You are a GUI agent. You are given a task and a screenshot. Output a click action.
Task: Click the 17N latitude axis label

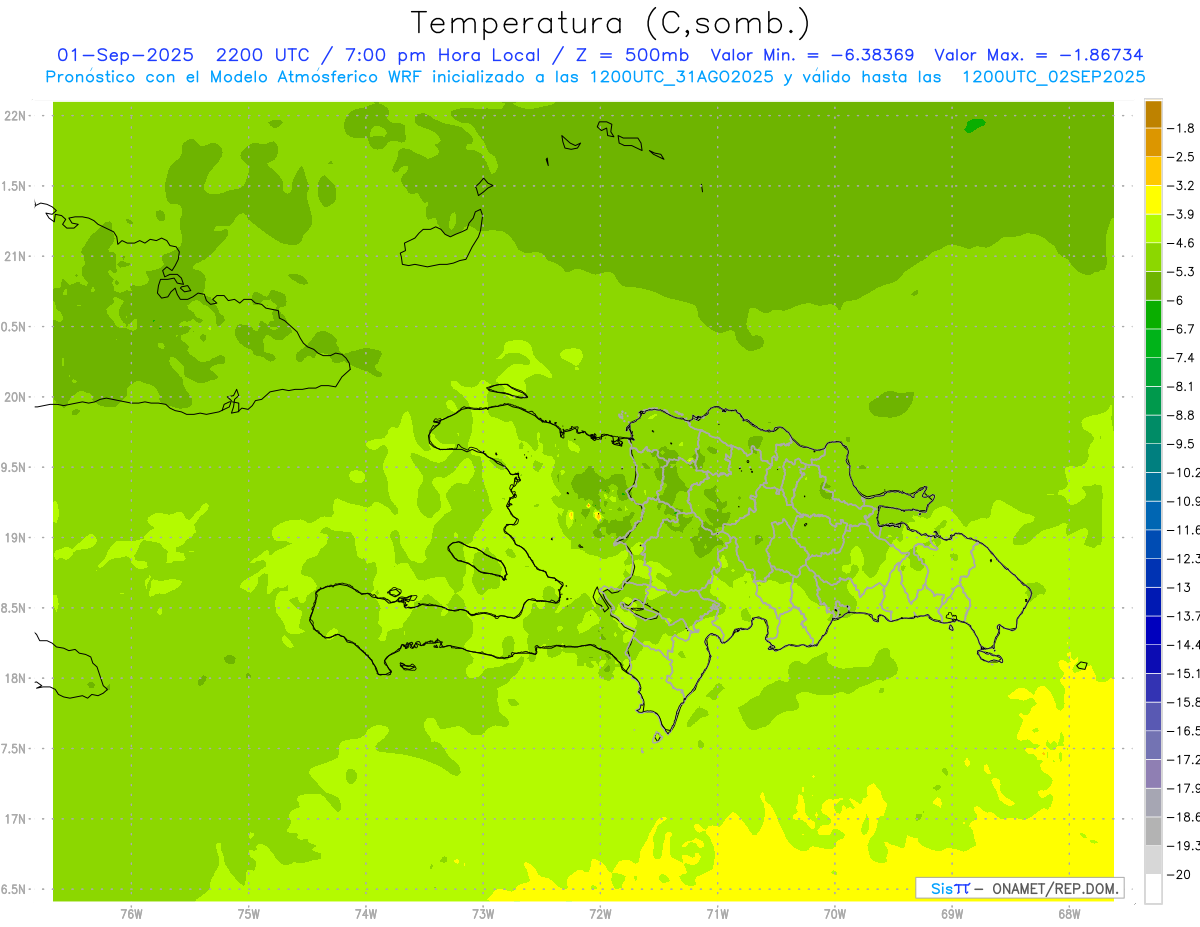coord(15,819)
